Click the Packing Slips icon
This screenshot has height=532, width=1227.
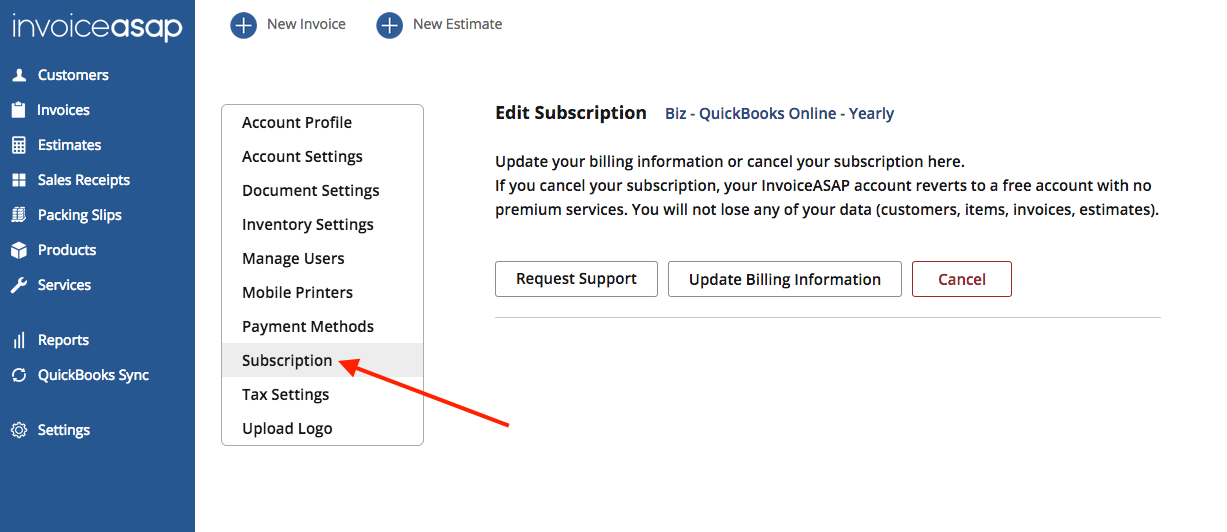click(x=18, y=215)
